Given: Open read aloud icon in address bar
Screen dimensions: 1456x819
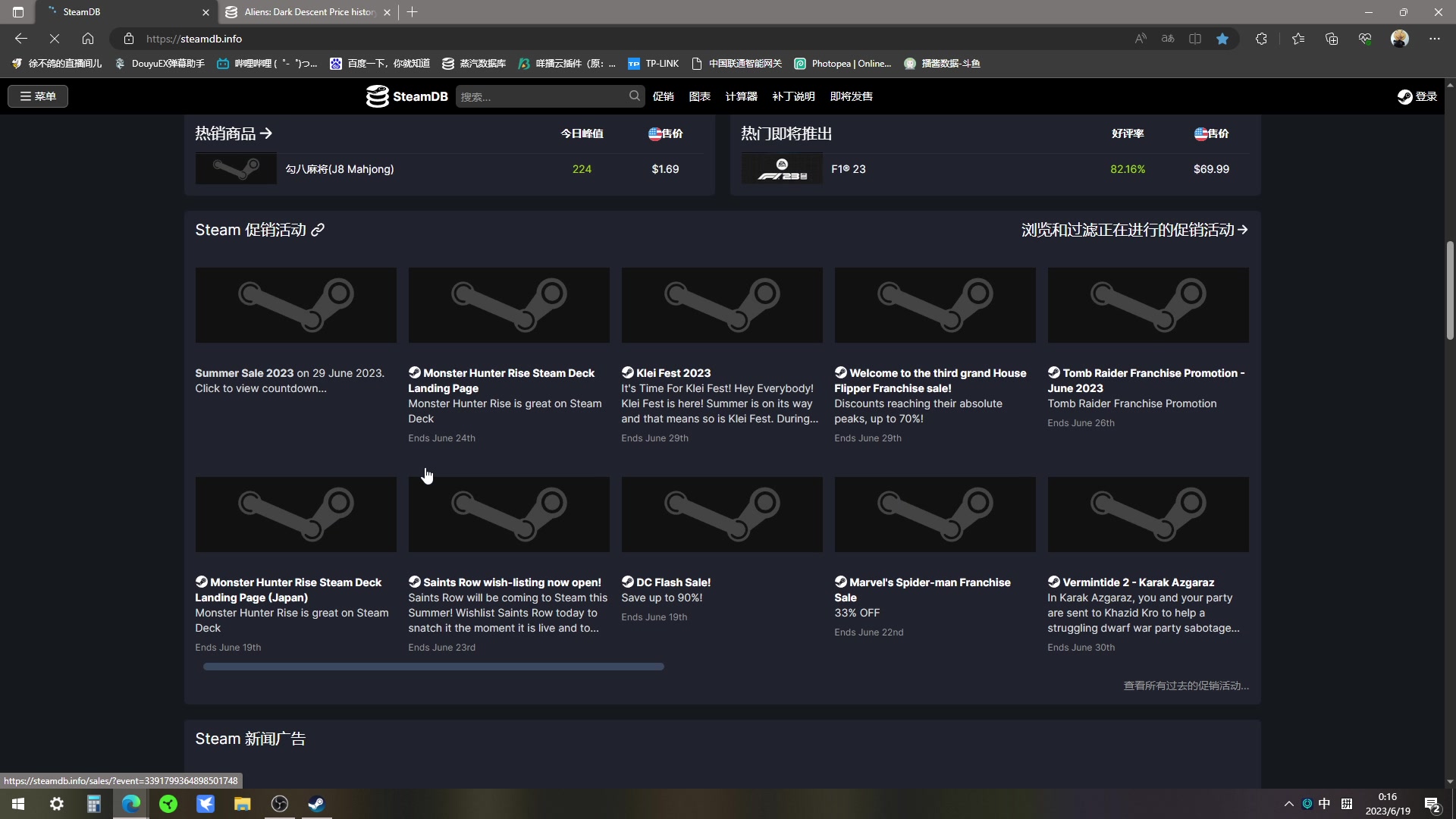Looking at the screenshot, I should [1141, 39].
